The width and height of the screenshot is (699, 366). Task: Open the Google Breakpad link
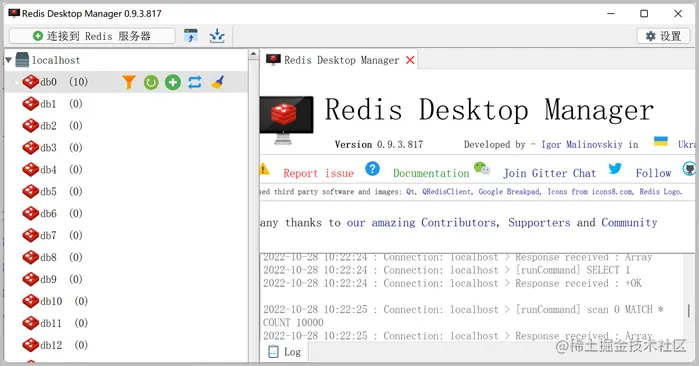tap(510, 192)
